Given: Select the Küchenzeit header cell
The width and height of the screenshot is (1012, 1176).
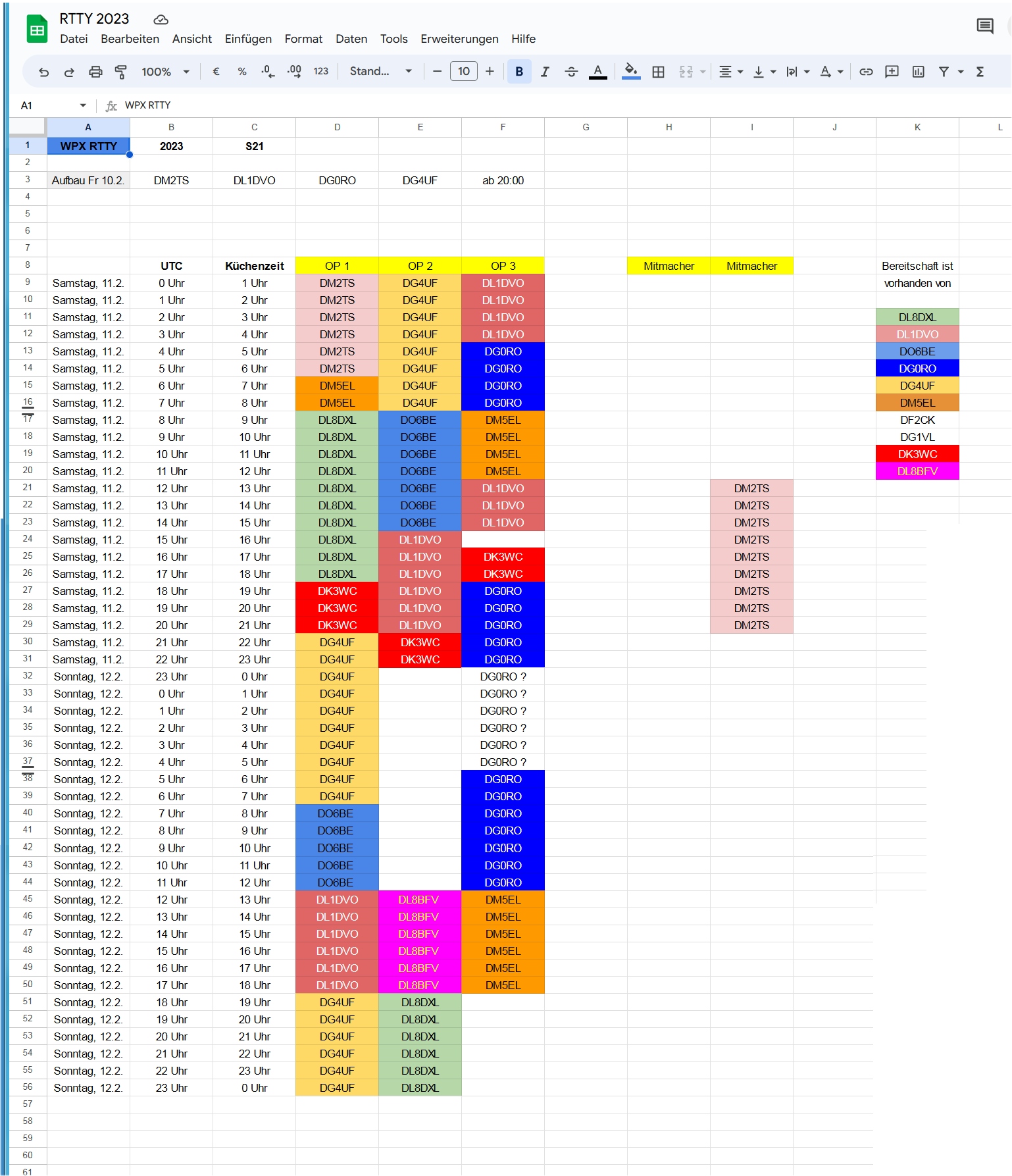Looking at the screenshot, I should tap(254, 266).
